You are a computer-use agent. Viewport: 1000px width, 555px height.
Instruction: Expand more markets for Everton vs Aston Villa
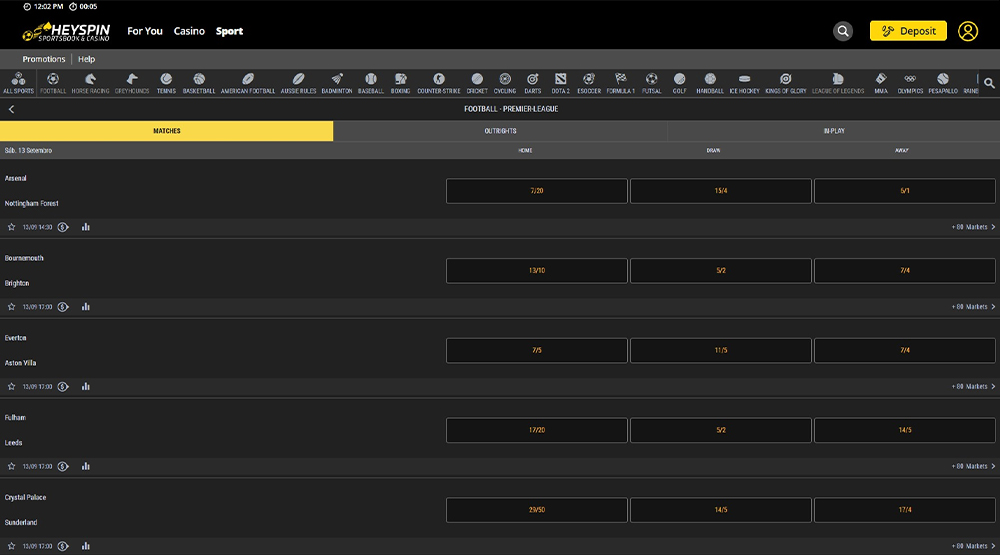pyautogui.click(x=972, y=387)
